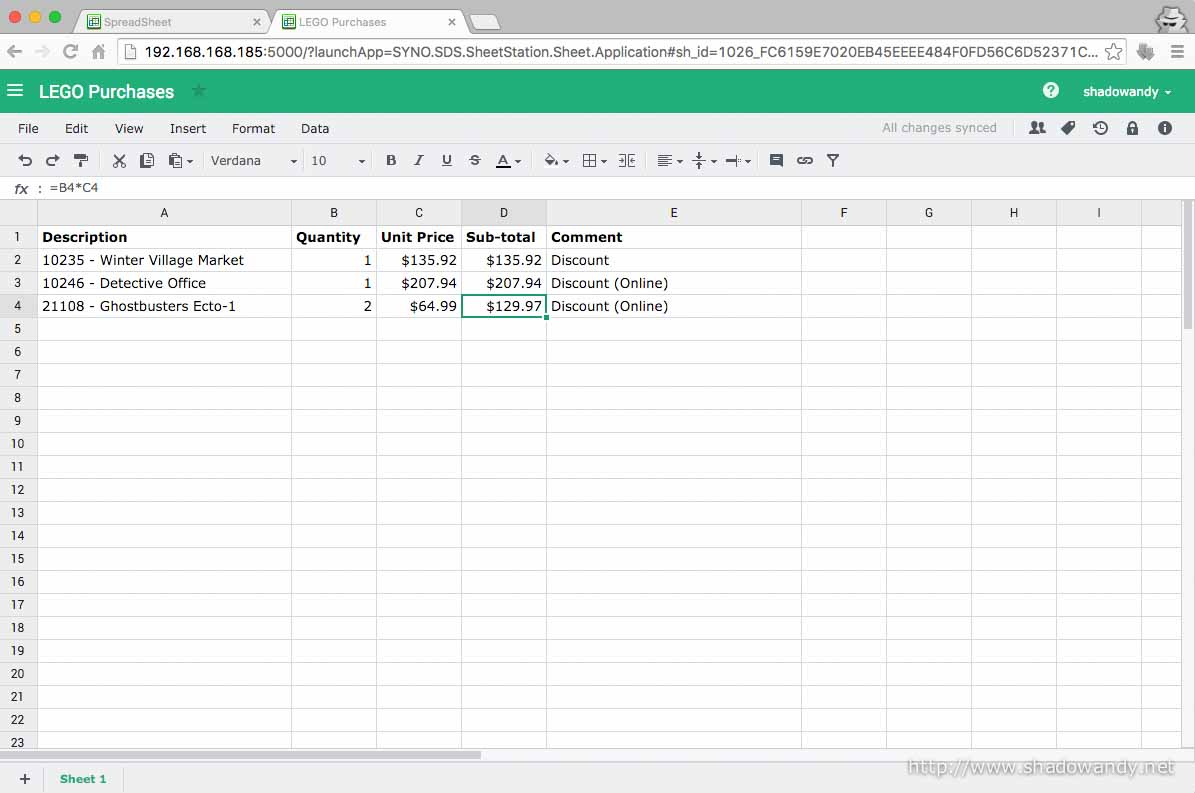This screenshot has height=793, width=1195.
Task: Toggle Bold formatting
Action: tap(391, 161)
